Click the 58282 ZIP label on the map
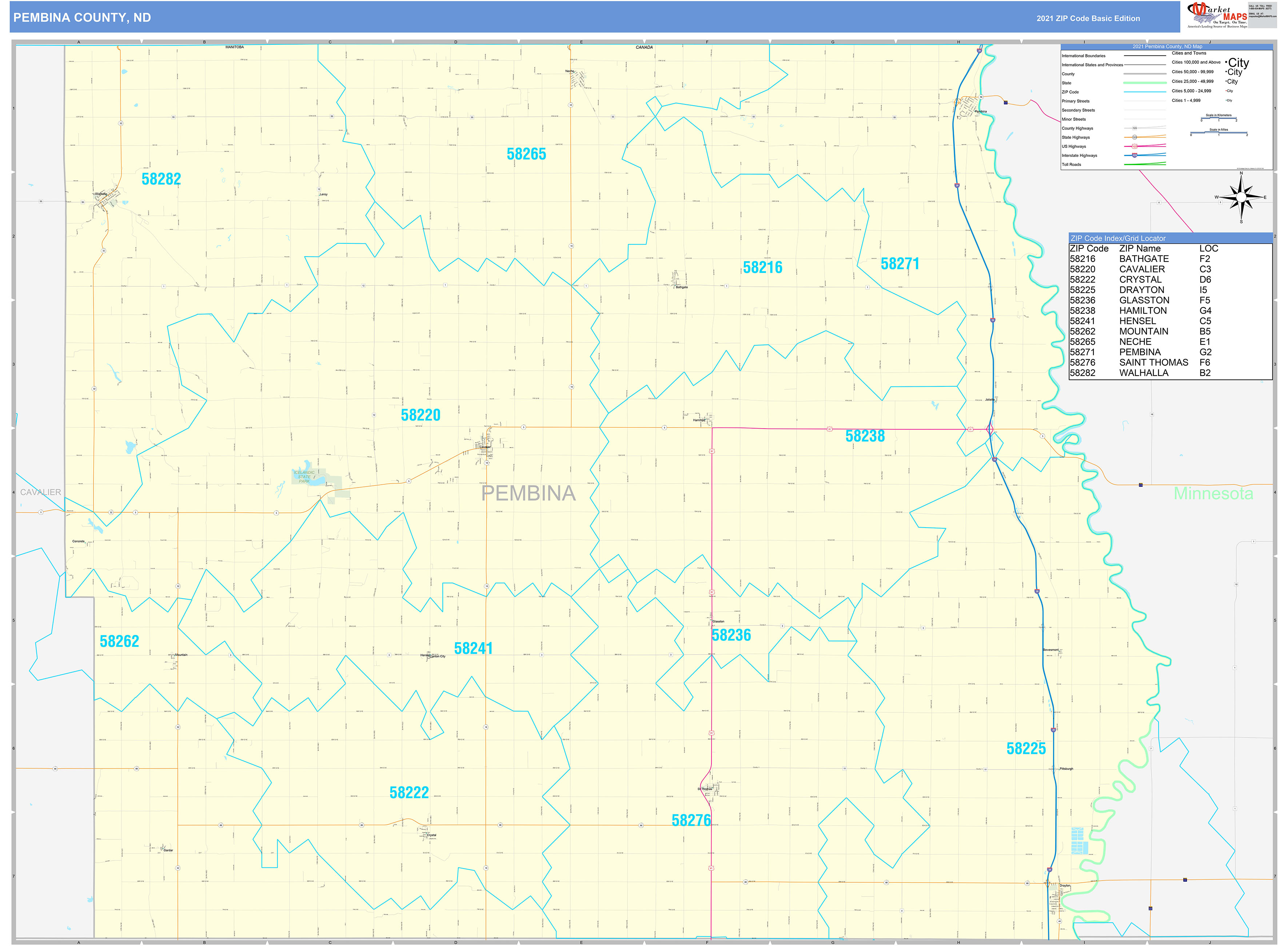Image resolution: width=1288 pixels, height=946 pixels. [x=162, y=179]
